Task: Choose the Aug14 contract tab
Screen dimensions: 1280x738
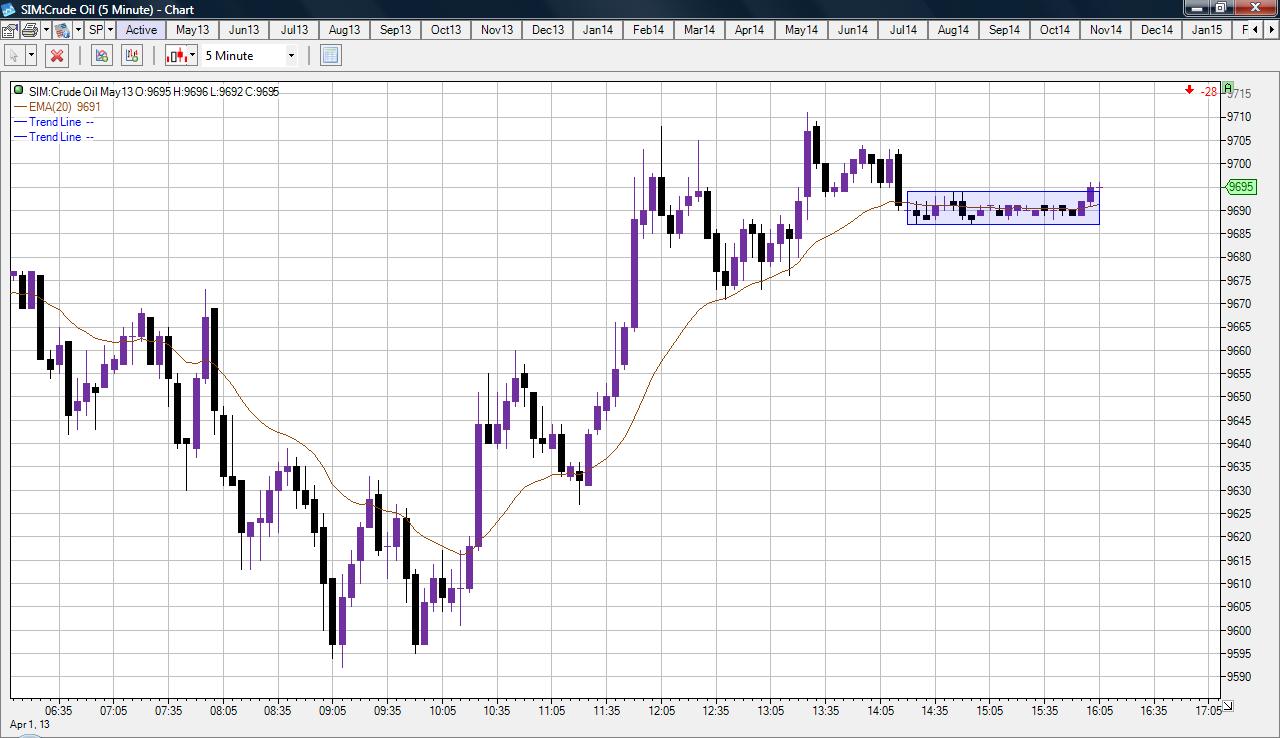Action: [x=953, y=30]
